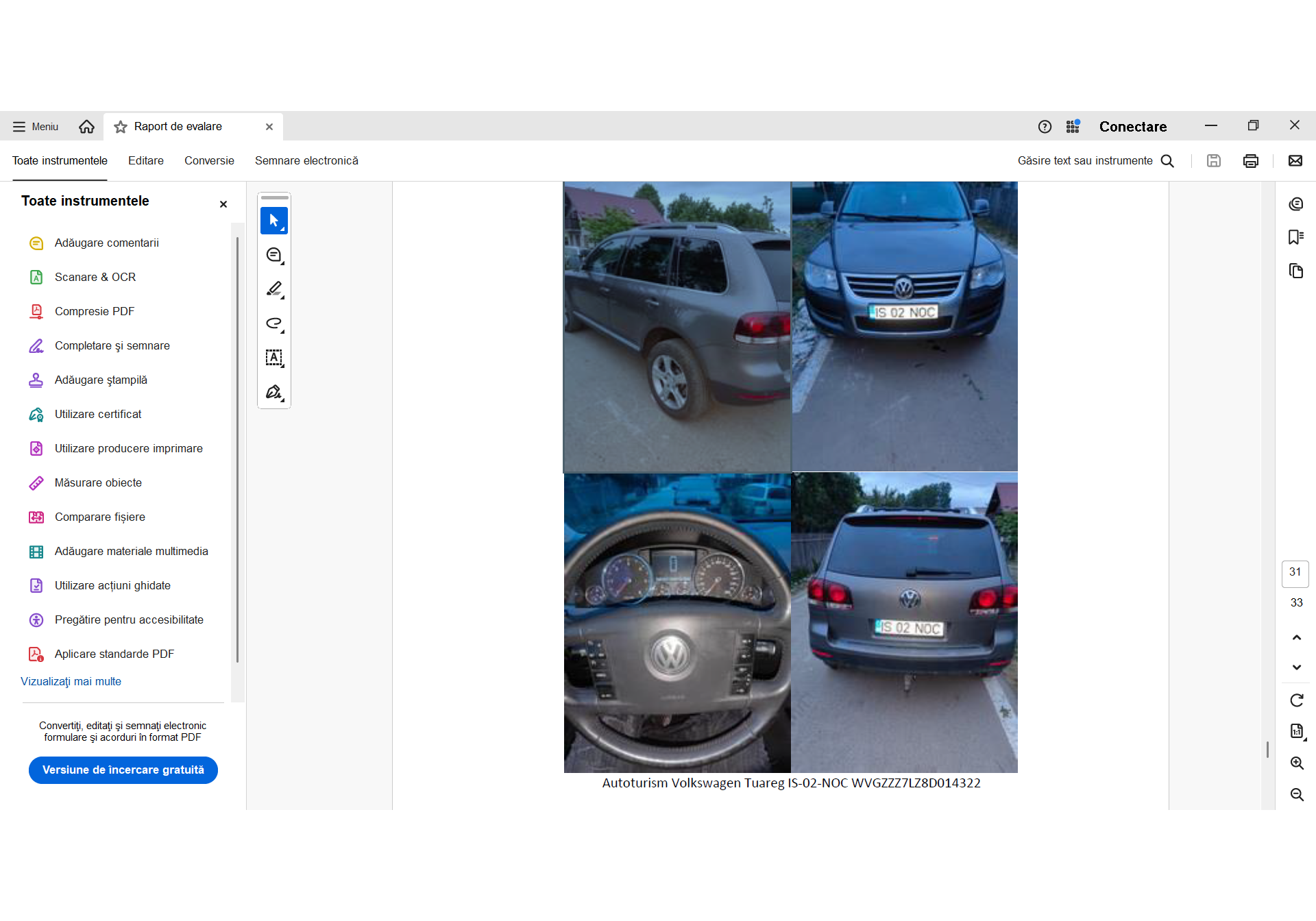
Task: Open the bookmarks panel icon
Action: (x=1295, y=237)
